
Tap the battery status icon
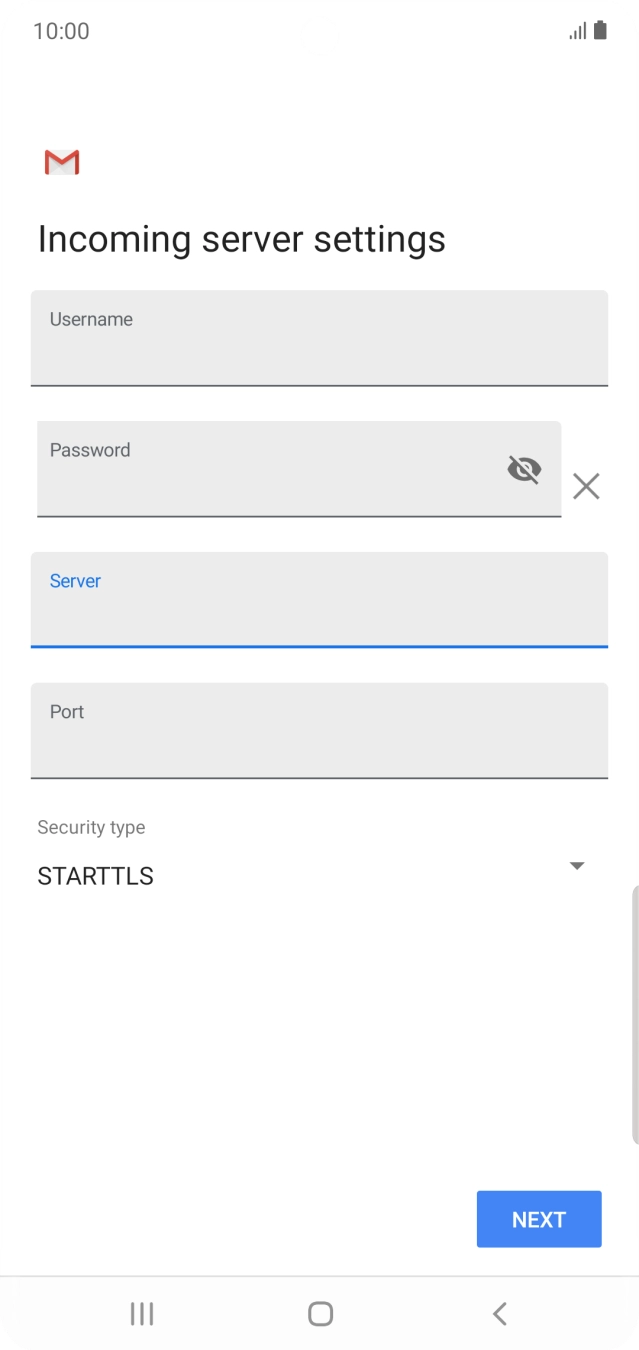(x=600, y=31)
